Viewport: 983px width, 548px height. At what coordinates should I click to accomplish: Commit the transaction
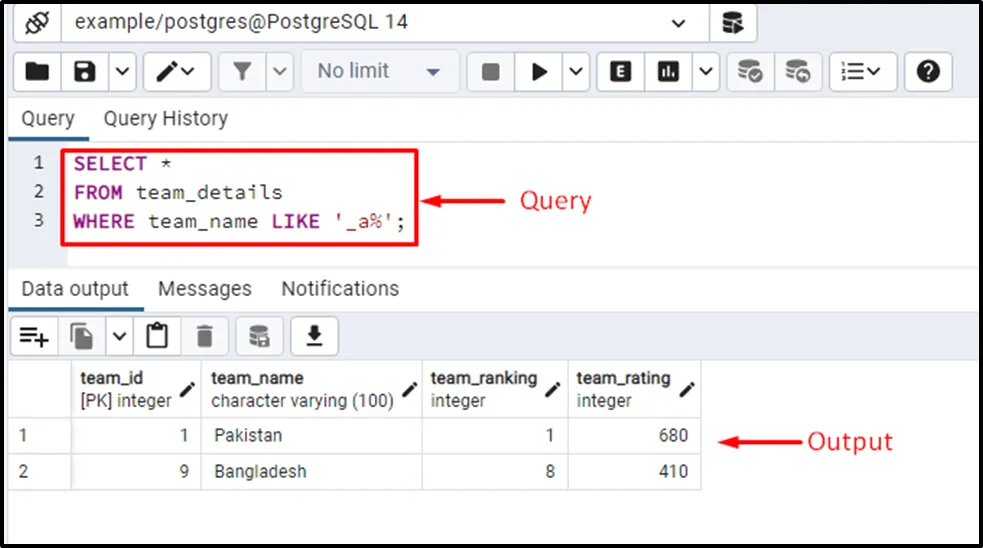coord(750,71)
